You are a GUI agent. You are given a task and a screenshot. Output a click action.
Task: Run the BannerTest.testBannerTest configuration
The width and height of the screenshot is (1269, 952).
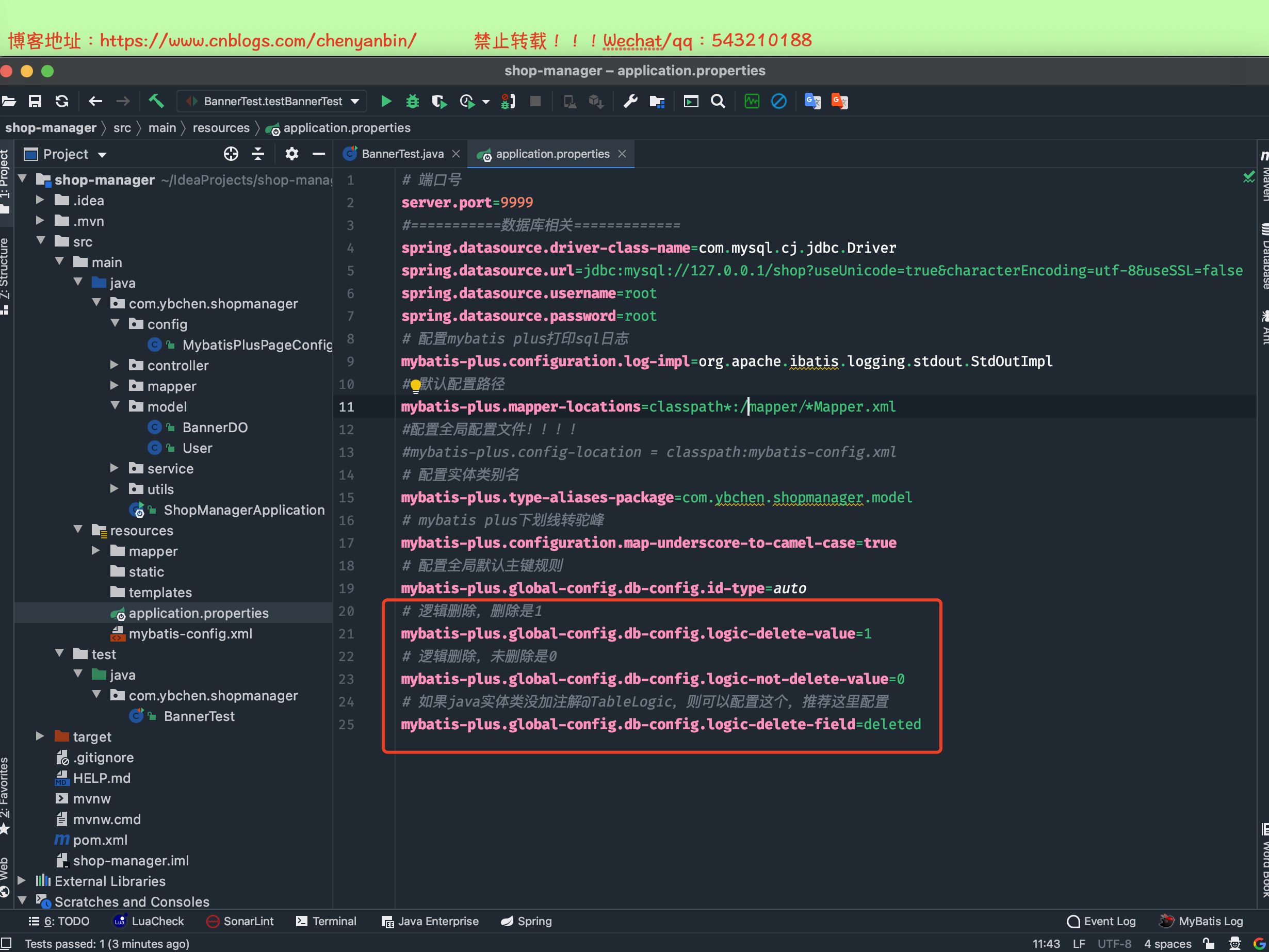(x=386, y=101)
